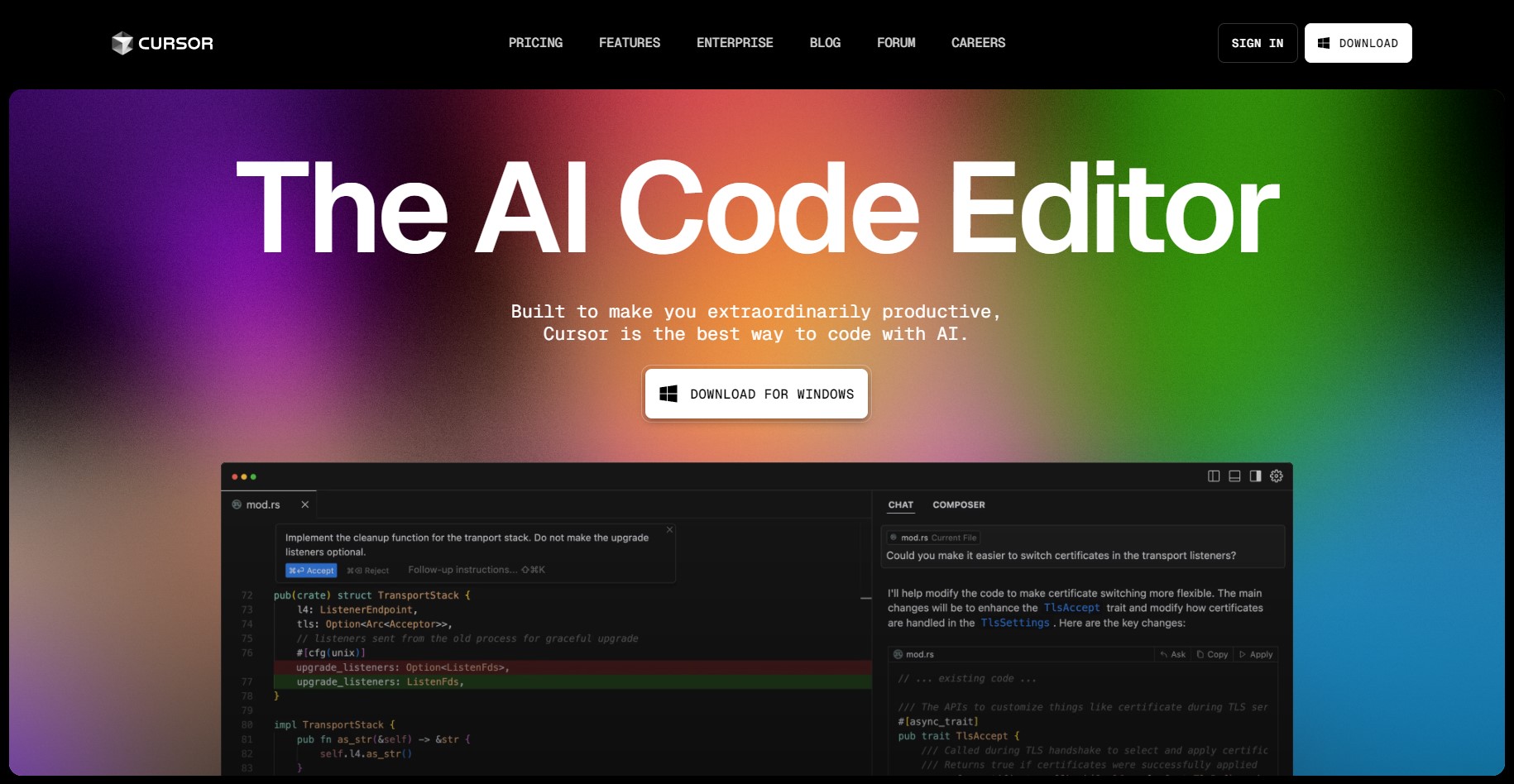Screen dimensions: 1514x784
Task: Click line number 72 in gutter
Action: (247, 595)
